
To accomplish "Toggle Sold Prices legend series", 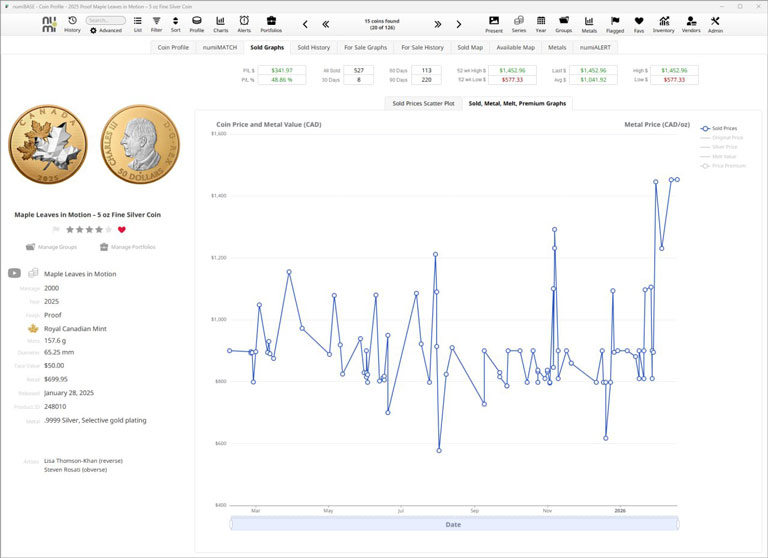I will click(719, 128).
